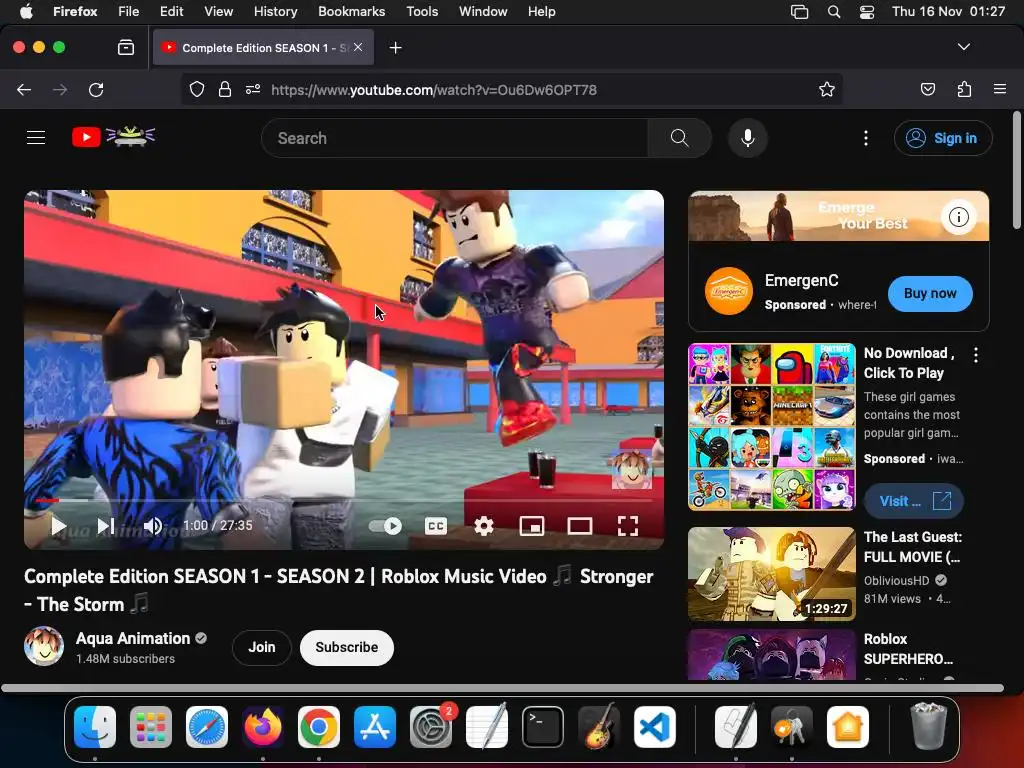The image size is (1024, 768).
Task: Open the Bookmarks menu
Action: [351, 11]
